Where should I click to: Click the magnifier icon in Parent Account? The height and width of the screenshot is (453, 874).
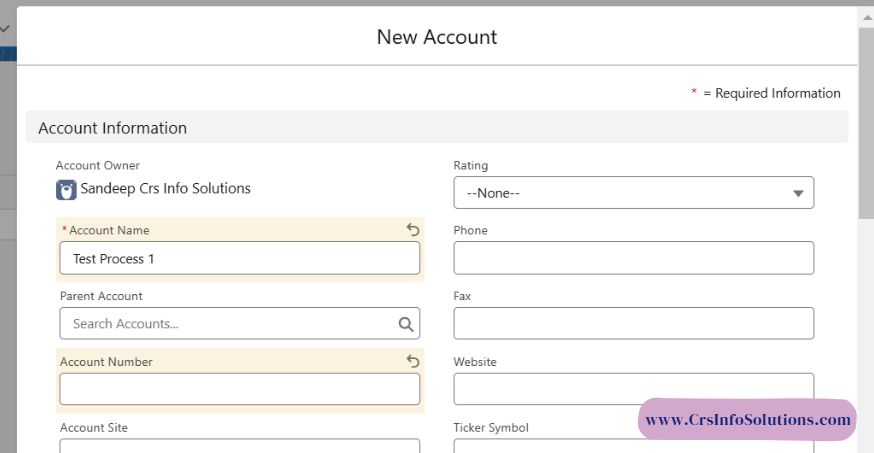[x=406, y=324]
